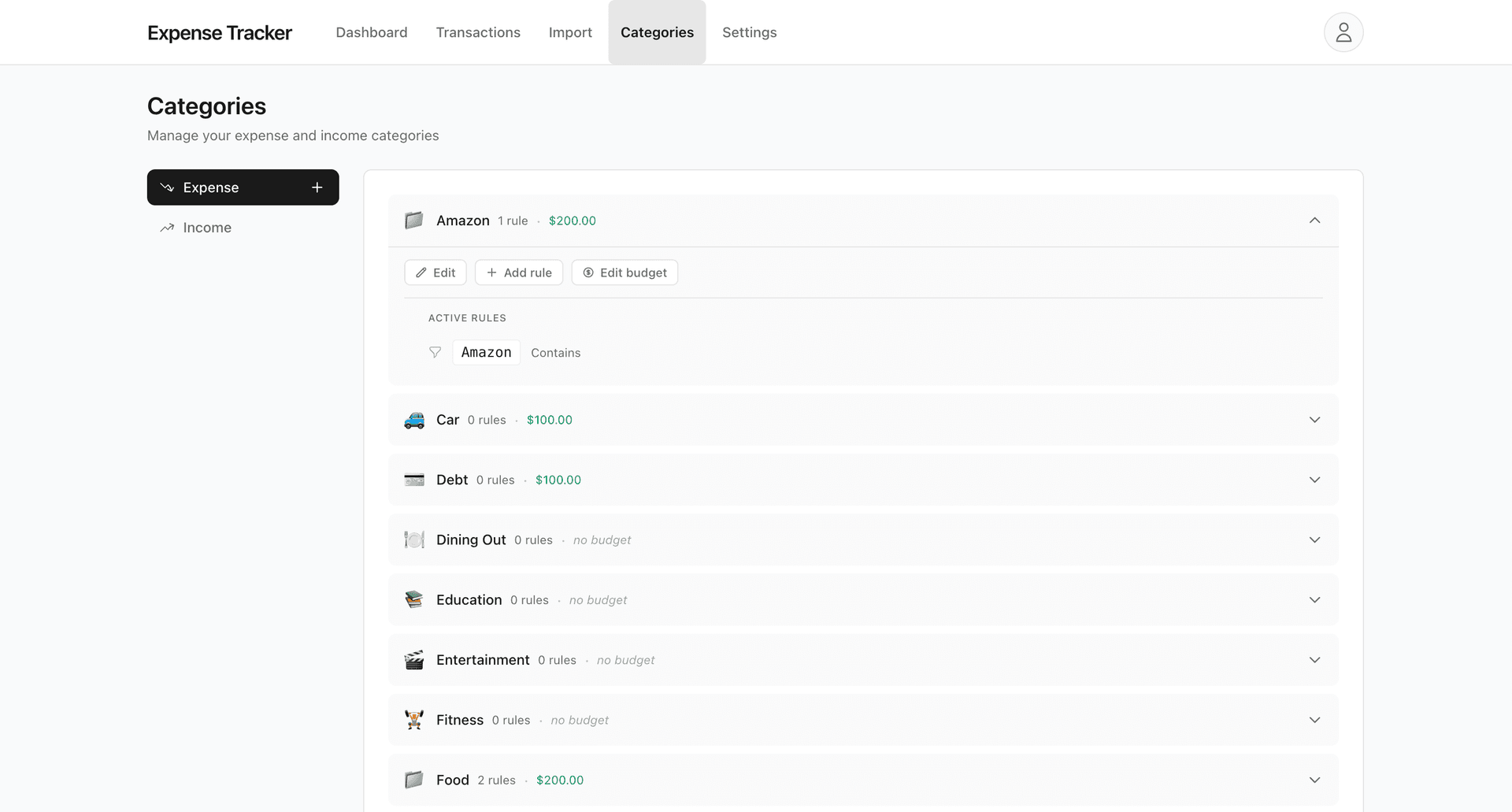The height and width of the screenshot is (812, 1512).
Task: Click the user profile avatar icon
Action: 1343,32
